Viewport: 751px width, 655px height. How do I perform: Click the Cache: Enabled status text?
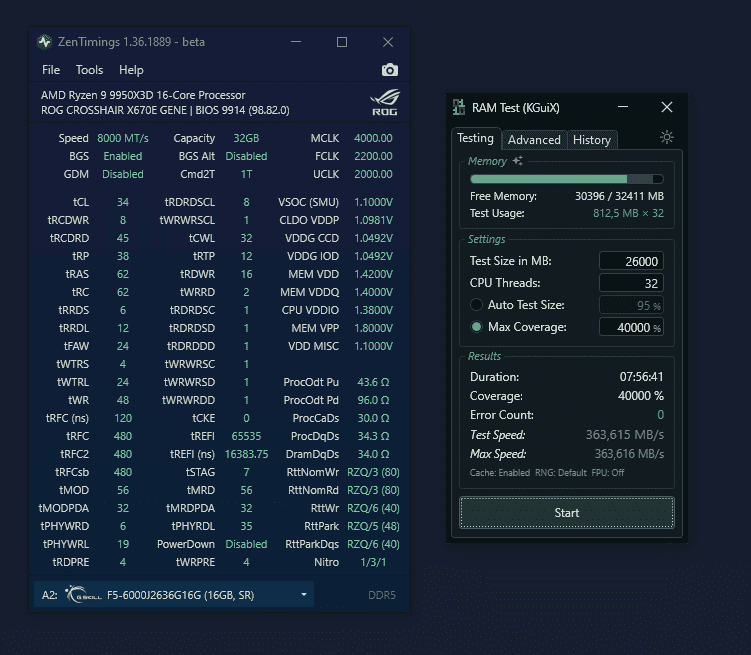point(500,473)
